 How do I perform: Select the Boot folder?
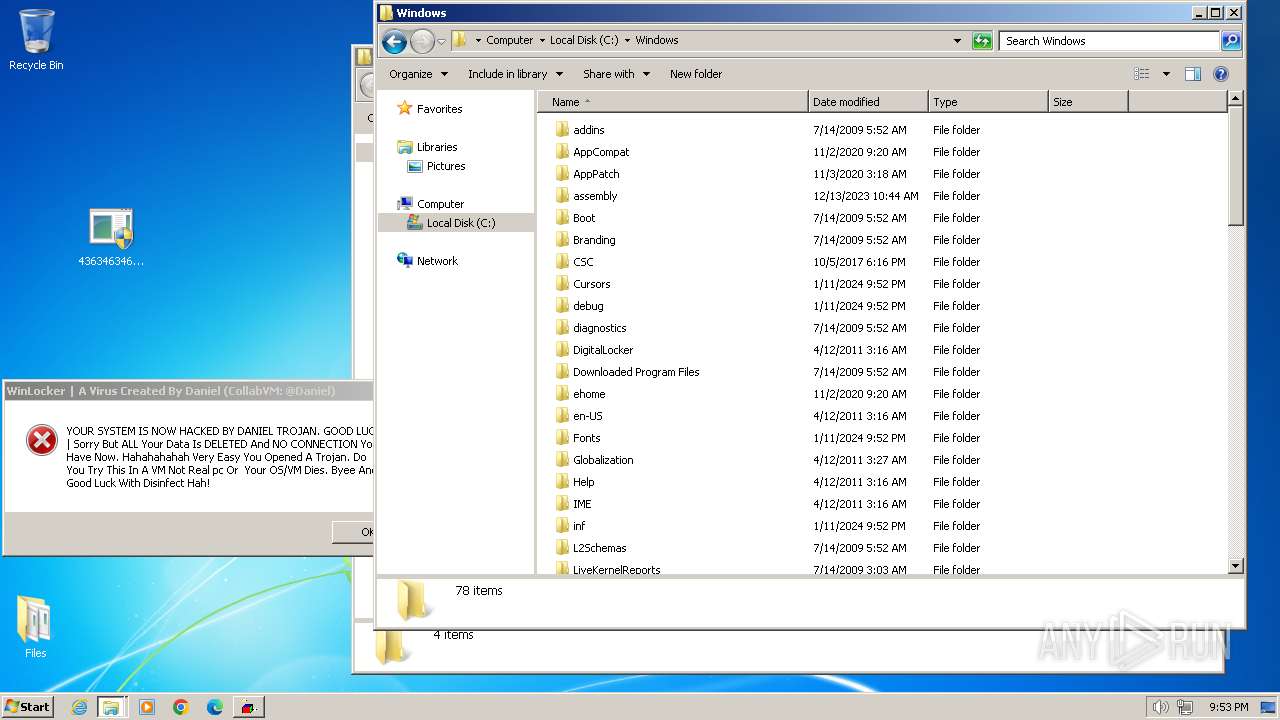pos(584,218)
